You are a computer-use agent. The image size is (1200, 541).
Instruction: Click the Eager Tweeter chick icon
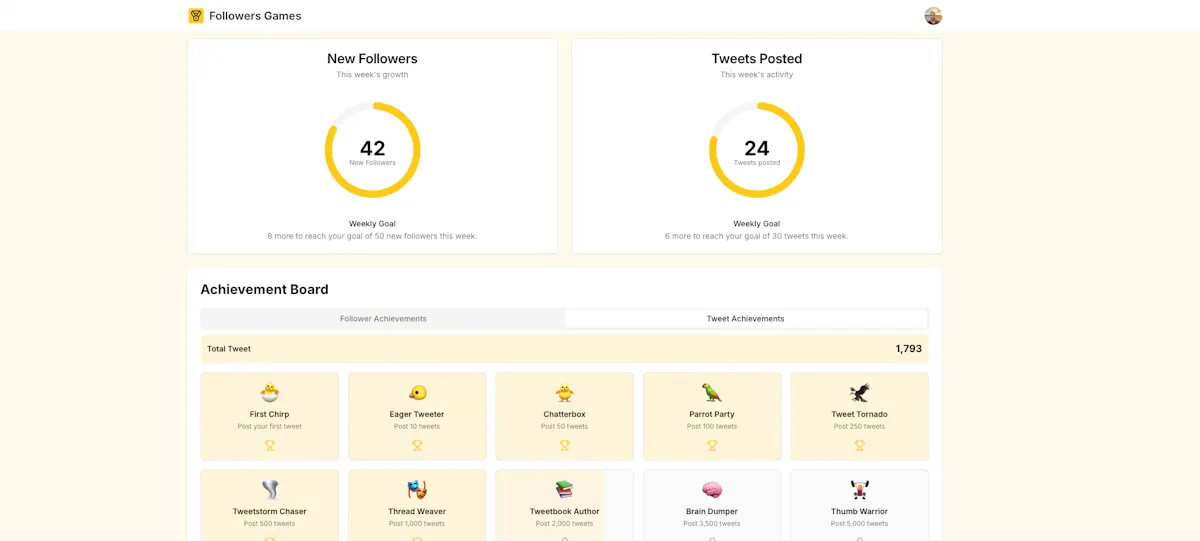pos(417,393)
